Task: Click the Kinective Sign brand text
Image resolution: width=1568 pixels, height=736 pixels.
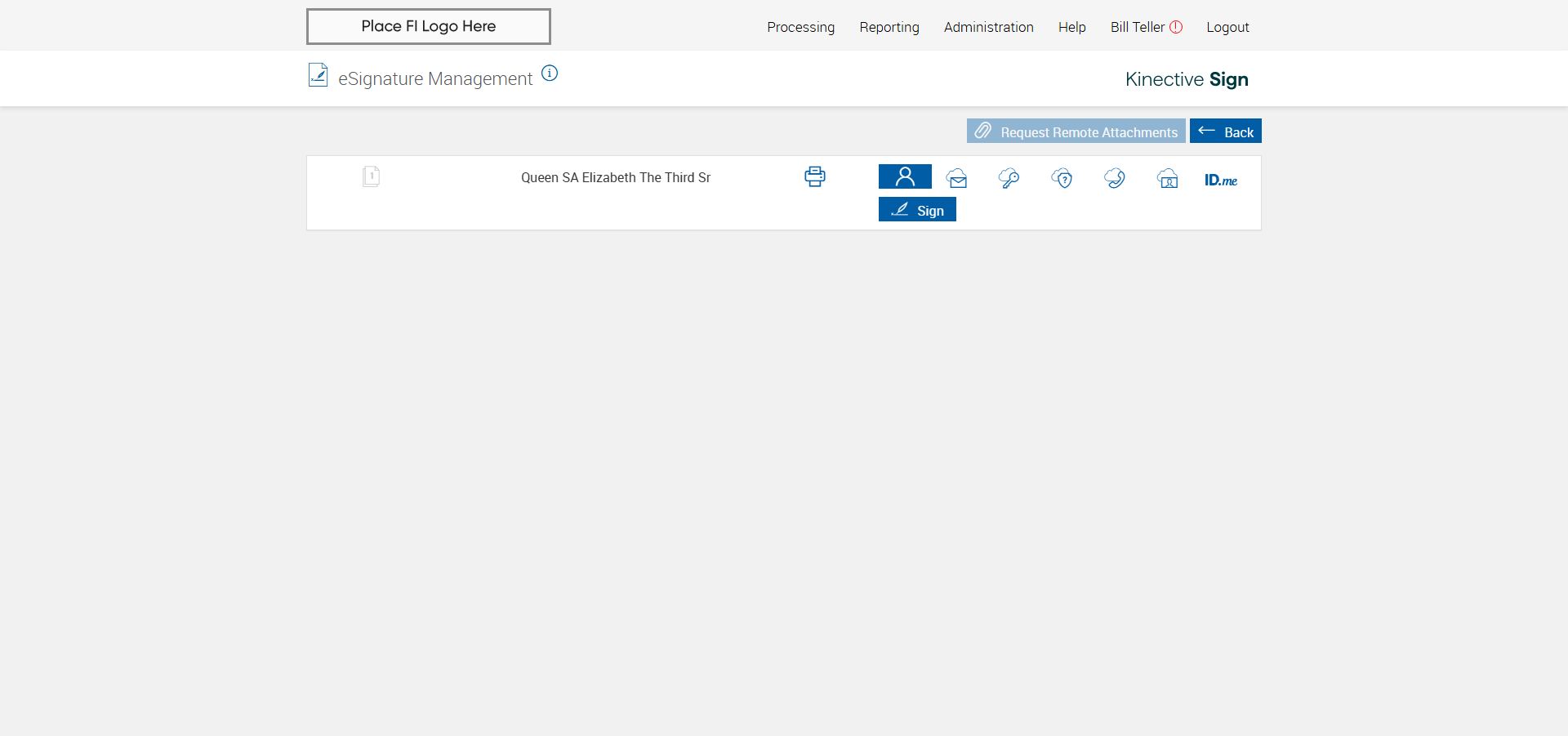Action: pyautogui.click(x=1187, y=79)
